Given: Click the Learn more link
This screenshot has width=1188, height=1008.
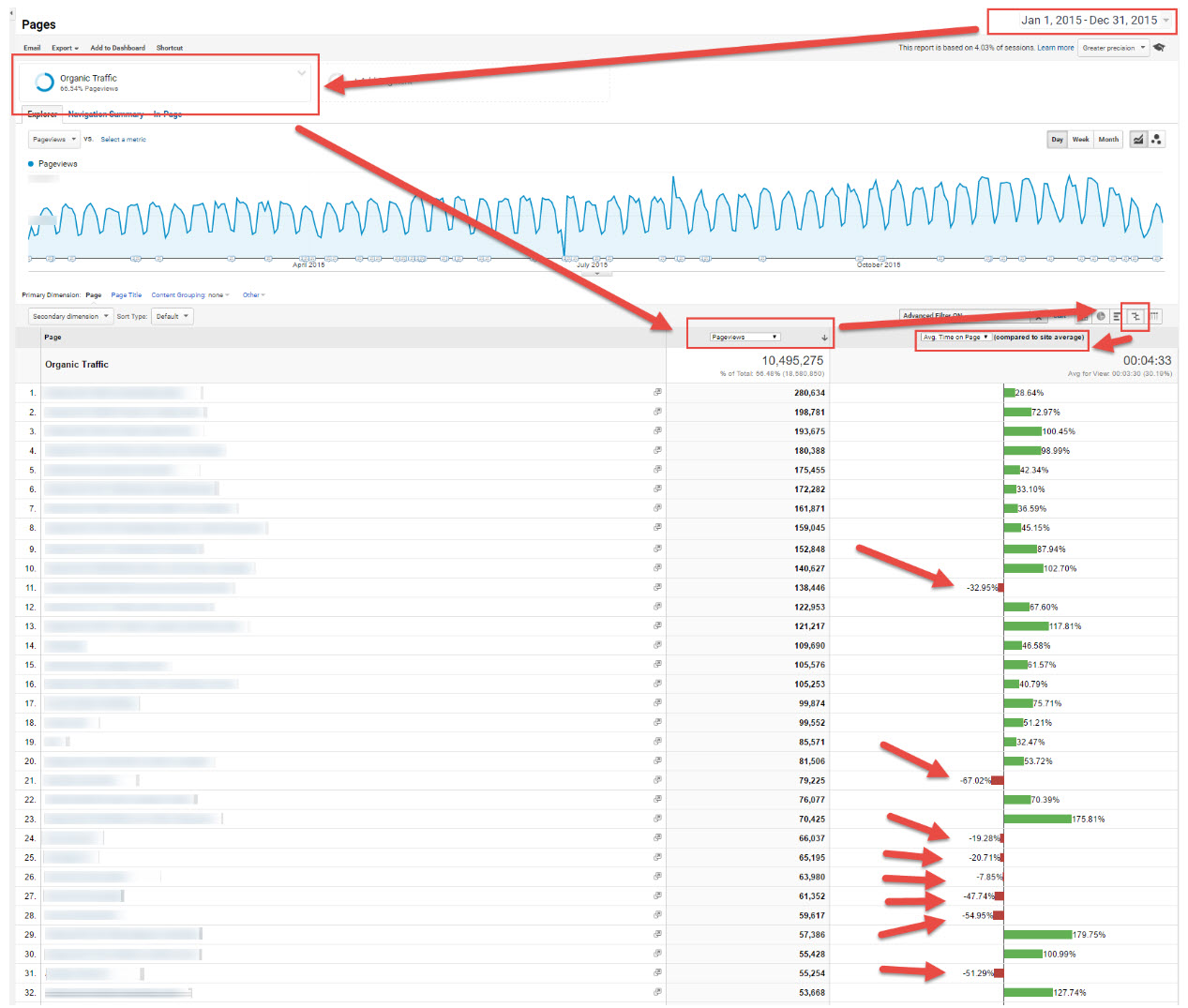Looking at the screenshot, I should (x=1055, y=48).
